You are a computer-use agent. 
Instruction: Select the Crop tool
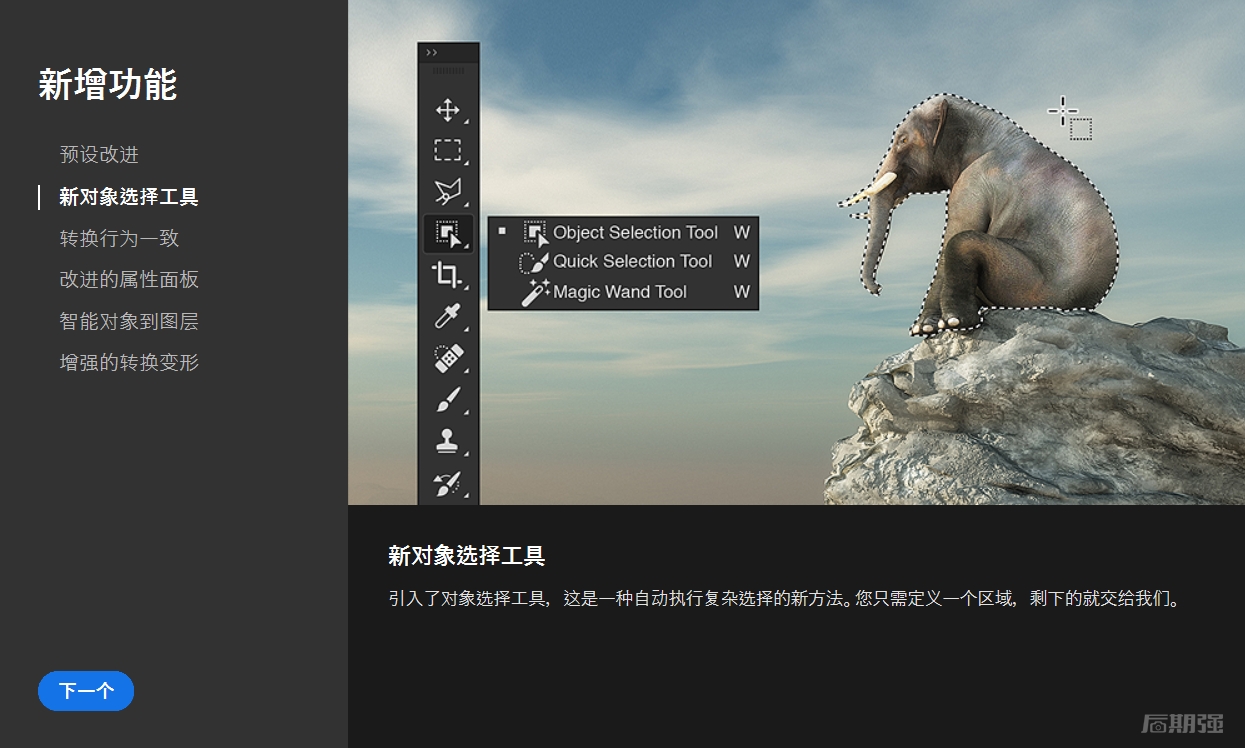point(447,275)
